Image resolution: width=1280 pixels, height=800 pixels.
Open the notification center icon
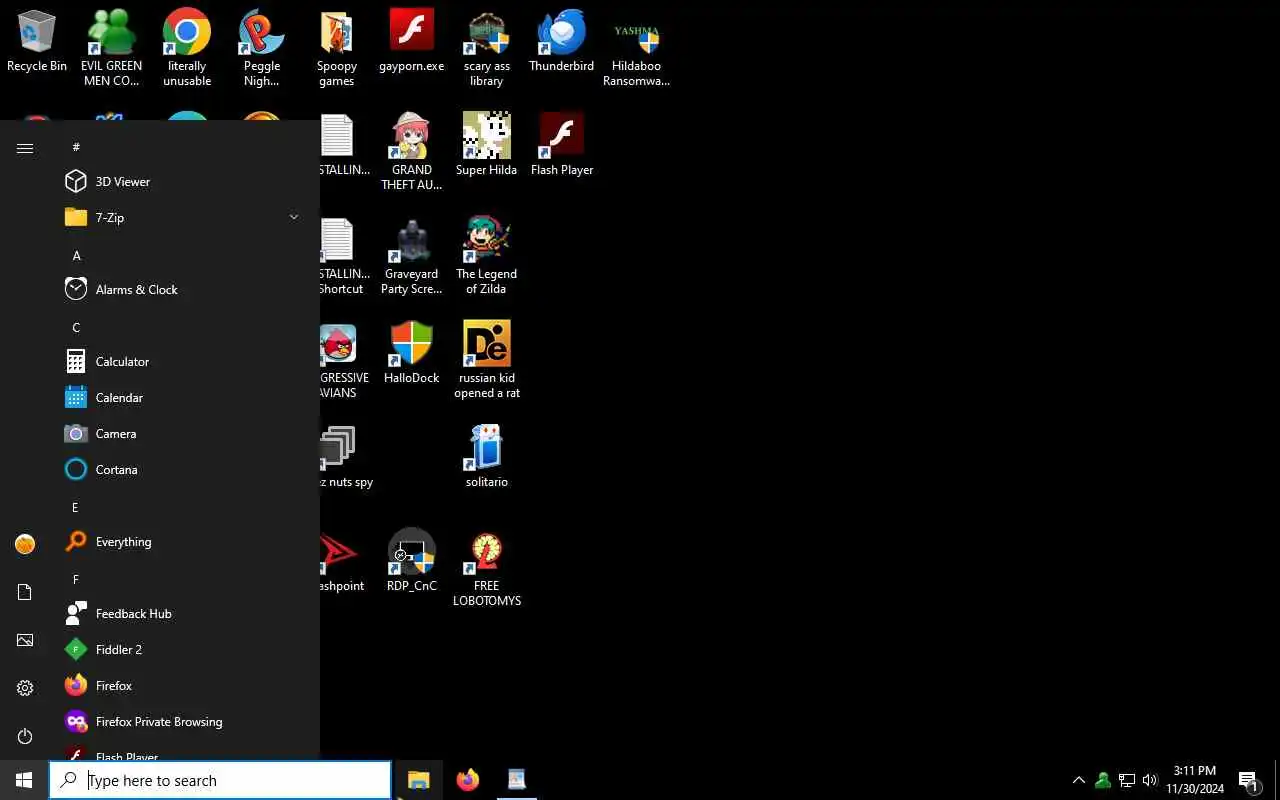tap(1249, 780)
